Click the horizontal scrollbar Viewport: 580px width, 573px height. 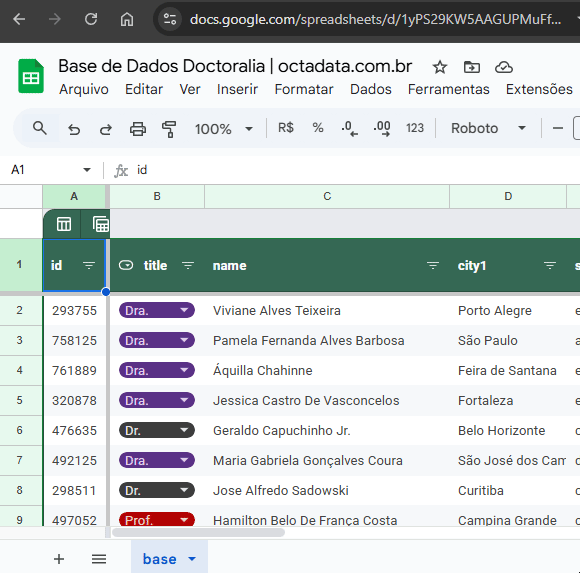198,533
